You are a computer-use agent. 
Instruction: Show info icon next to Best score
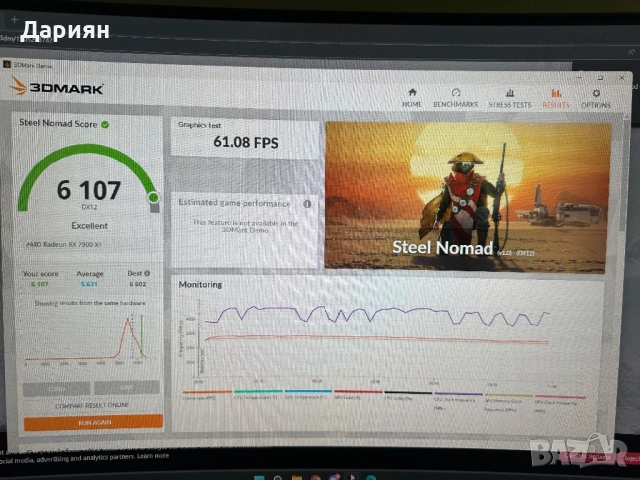[148, 273]
